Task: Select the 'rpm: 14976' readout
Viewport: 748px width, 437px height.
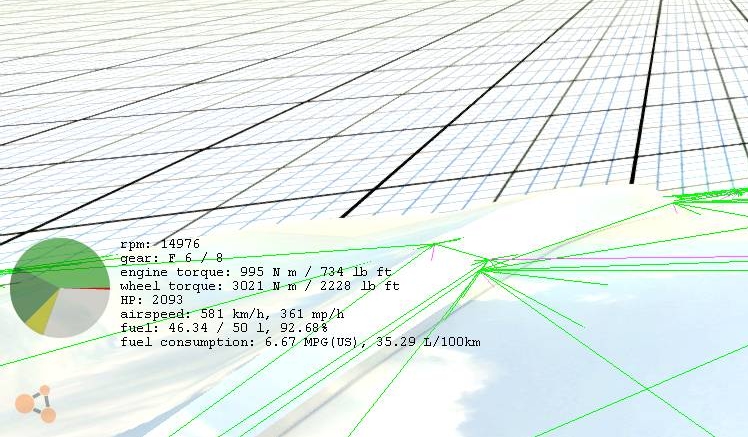Action: coord(160,244)
